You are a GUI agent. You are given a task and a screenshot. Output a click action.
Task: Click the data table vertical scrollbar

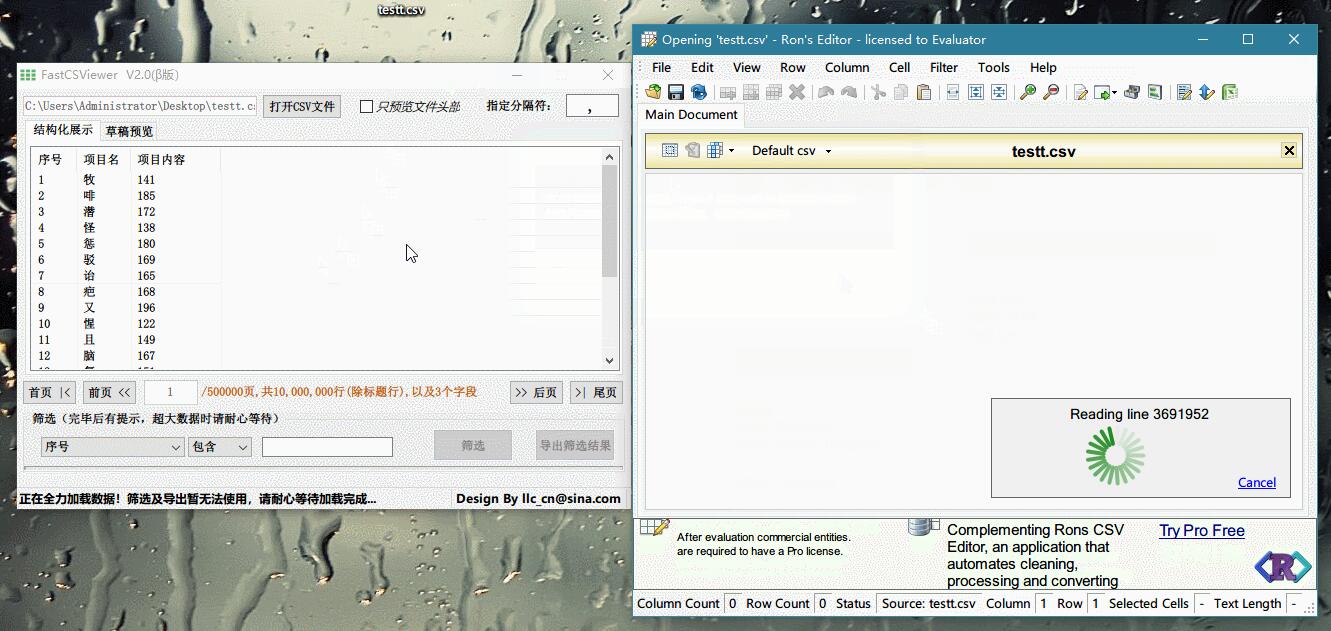[x=609, y=260]
